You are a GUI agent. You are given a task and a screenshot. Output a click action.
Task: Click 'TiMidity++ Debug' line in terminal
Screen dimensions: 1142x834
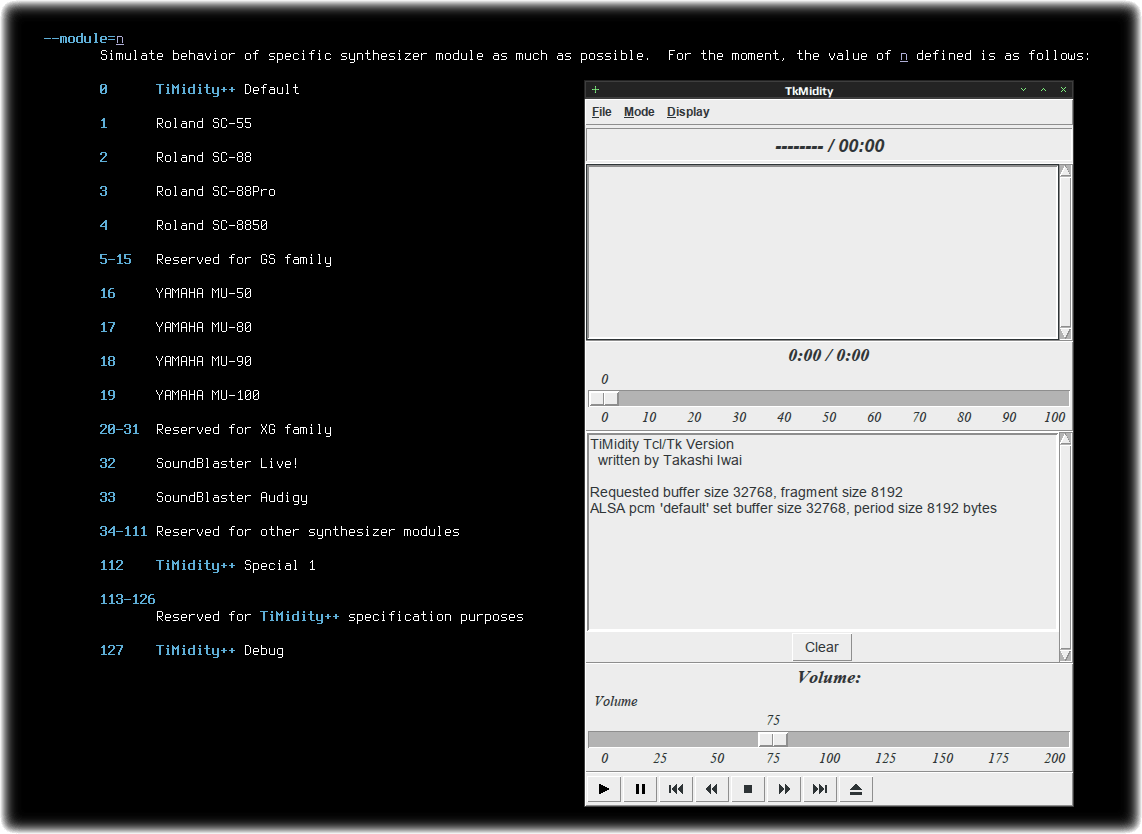pos(219,650)
